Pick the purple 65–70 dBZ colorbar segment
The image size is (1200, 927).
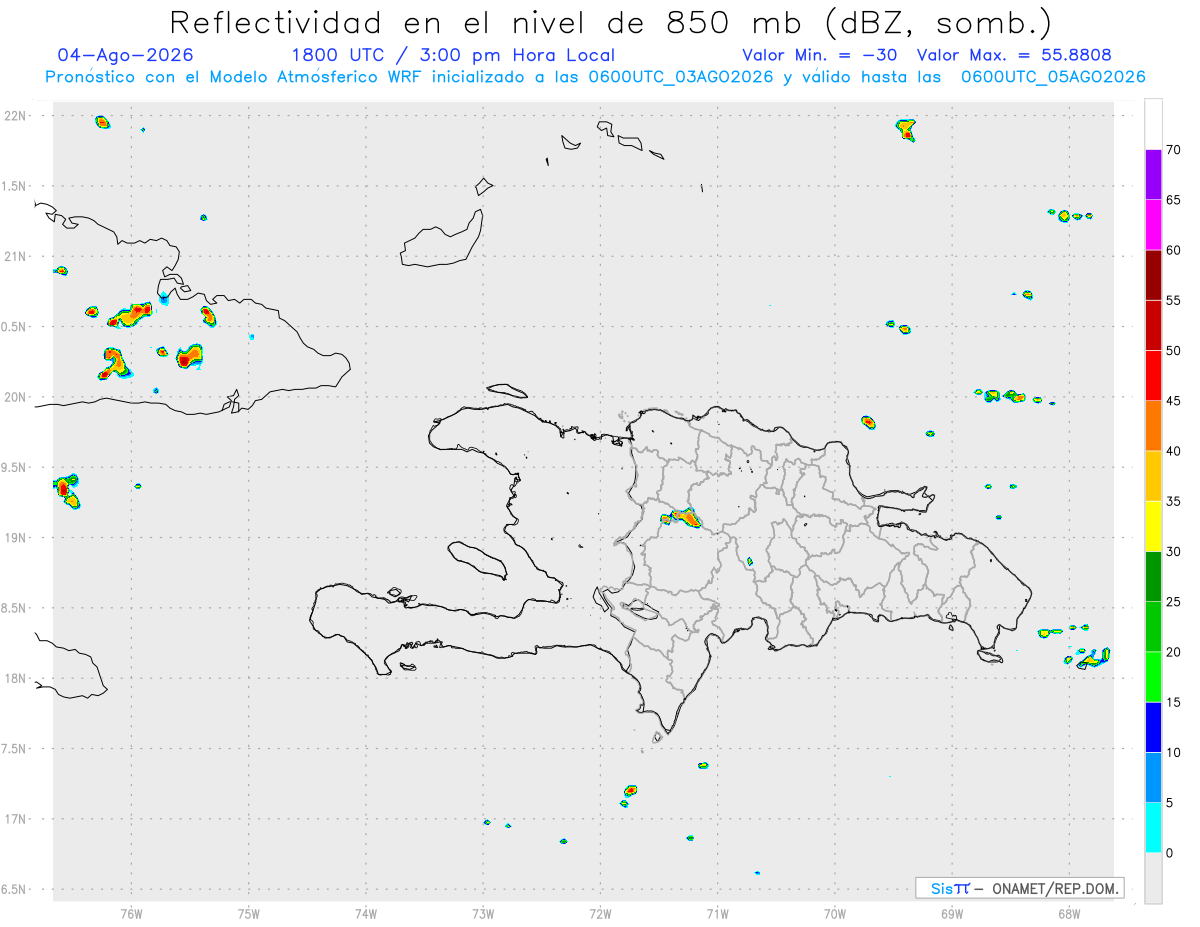[1153, 175]
